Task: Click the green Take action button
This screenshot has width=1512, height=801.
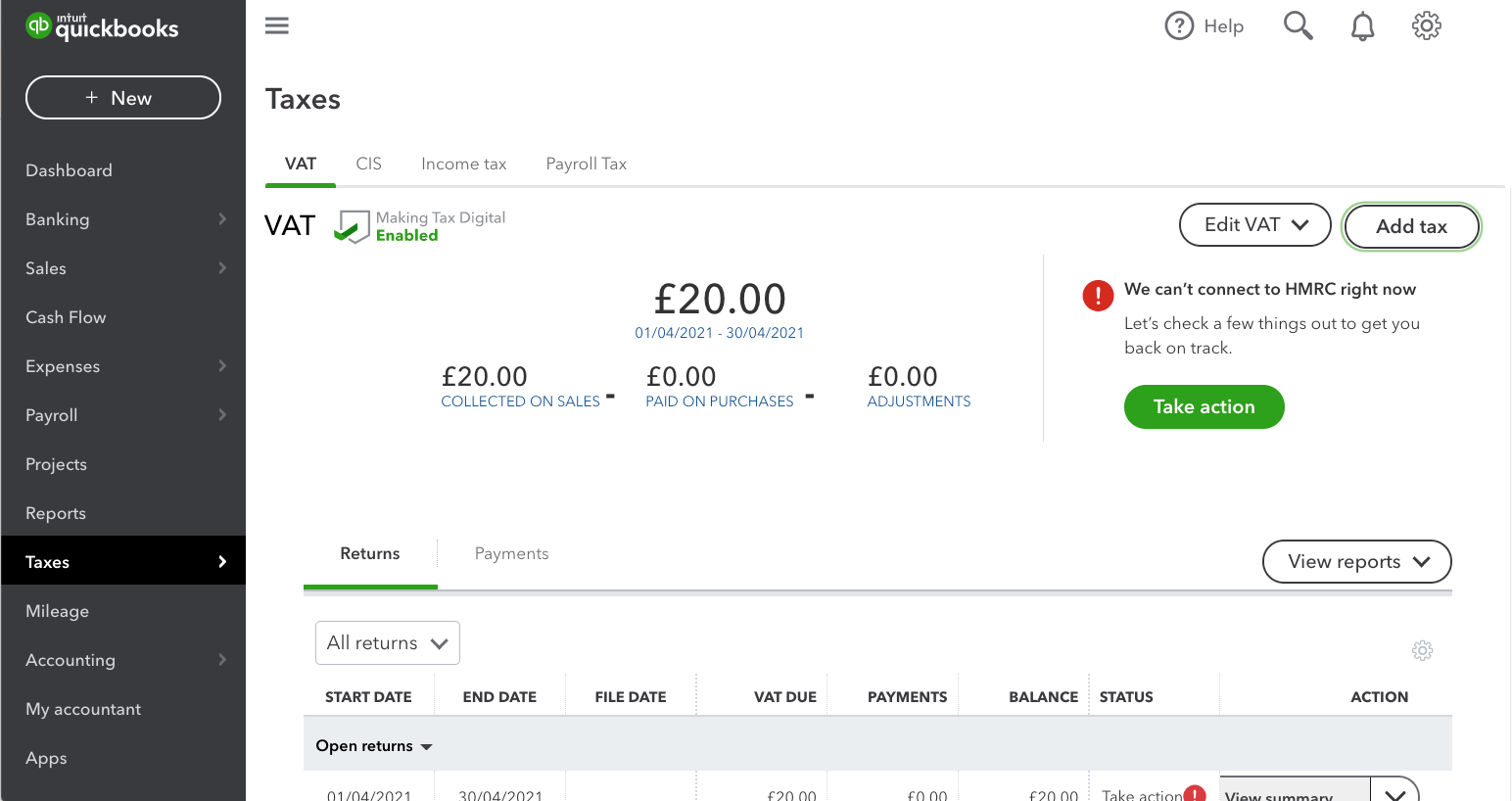Action: 1204,406
